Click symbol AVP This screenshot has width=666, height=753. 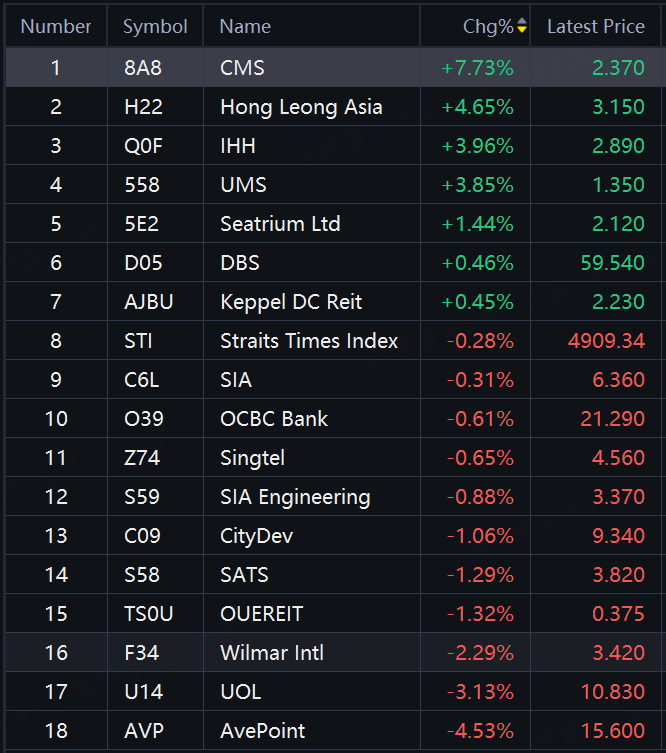[x=144, y=731]
